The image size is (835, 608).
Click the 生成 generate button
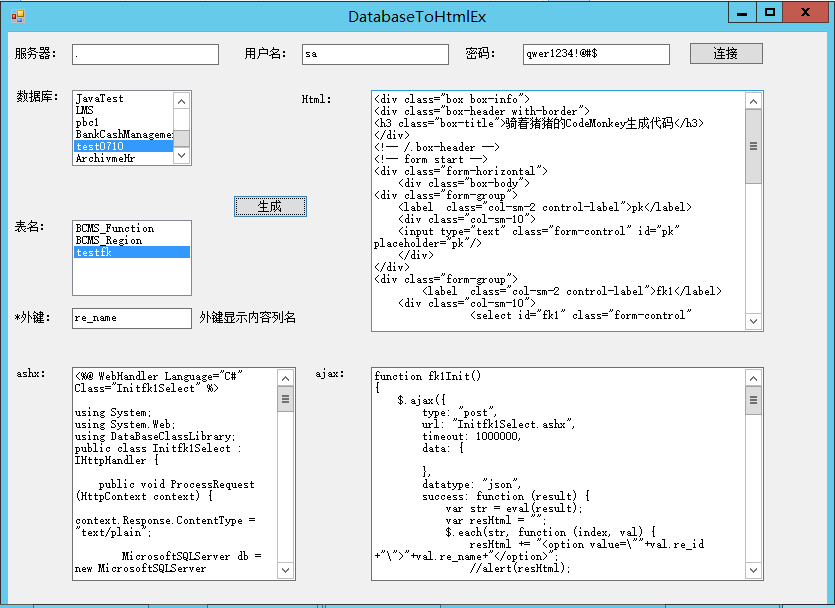(270, 206)
